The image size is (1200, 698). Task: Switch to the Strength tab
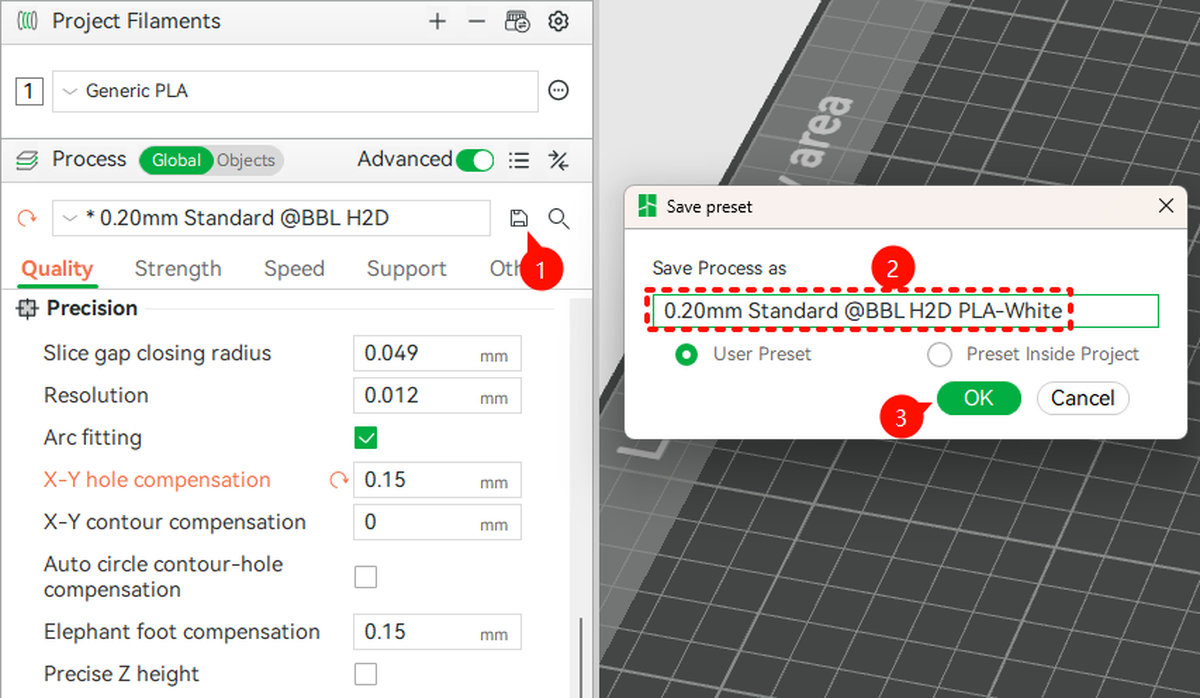coord(178,269)
